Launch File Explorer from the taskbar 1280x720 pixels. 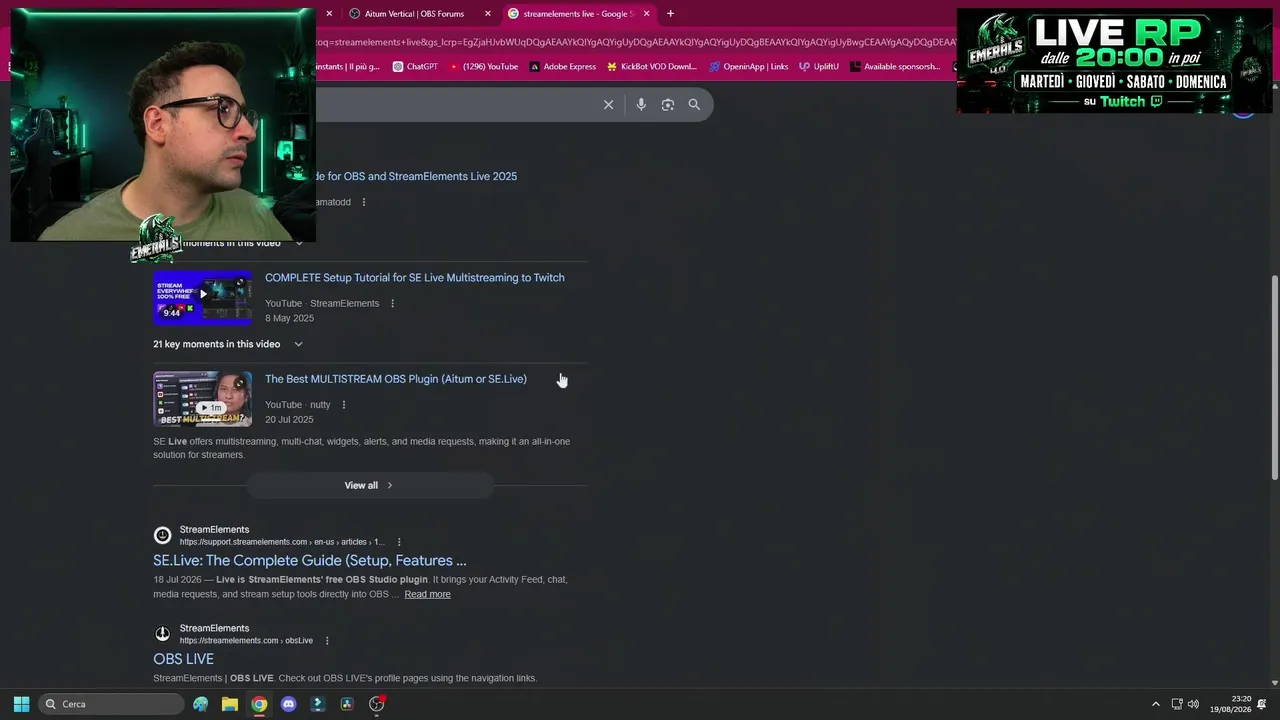point(230,704)
